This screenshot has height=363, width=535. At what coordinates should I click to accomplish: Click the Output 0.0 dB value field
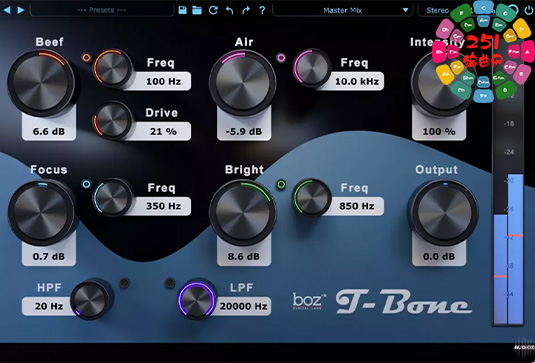click(x=439, y=257)
